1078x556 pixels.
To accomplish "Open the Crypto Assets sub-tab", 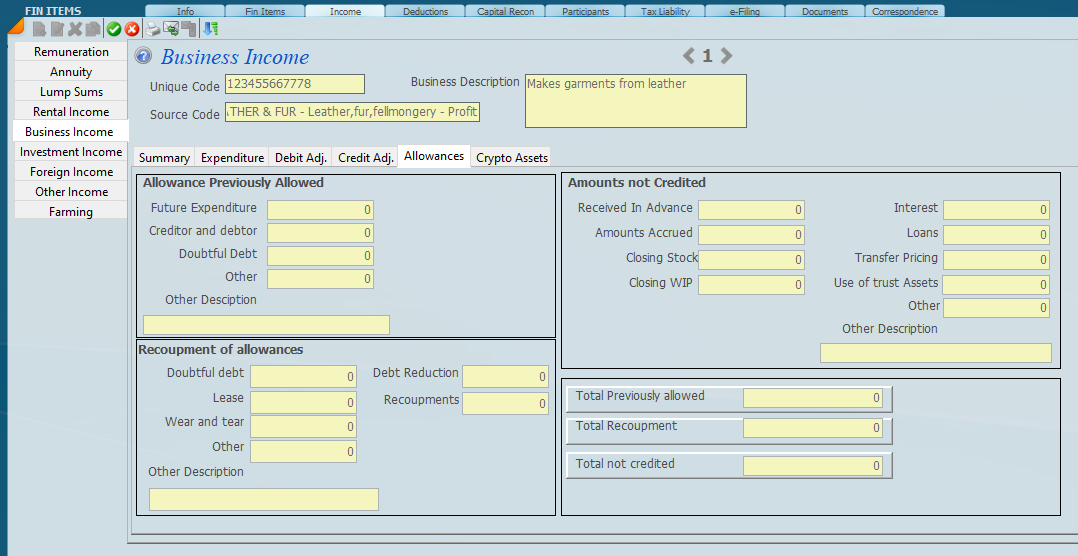I will (x=511, y=158).
